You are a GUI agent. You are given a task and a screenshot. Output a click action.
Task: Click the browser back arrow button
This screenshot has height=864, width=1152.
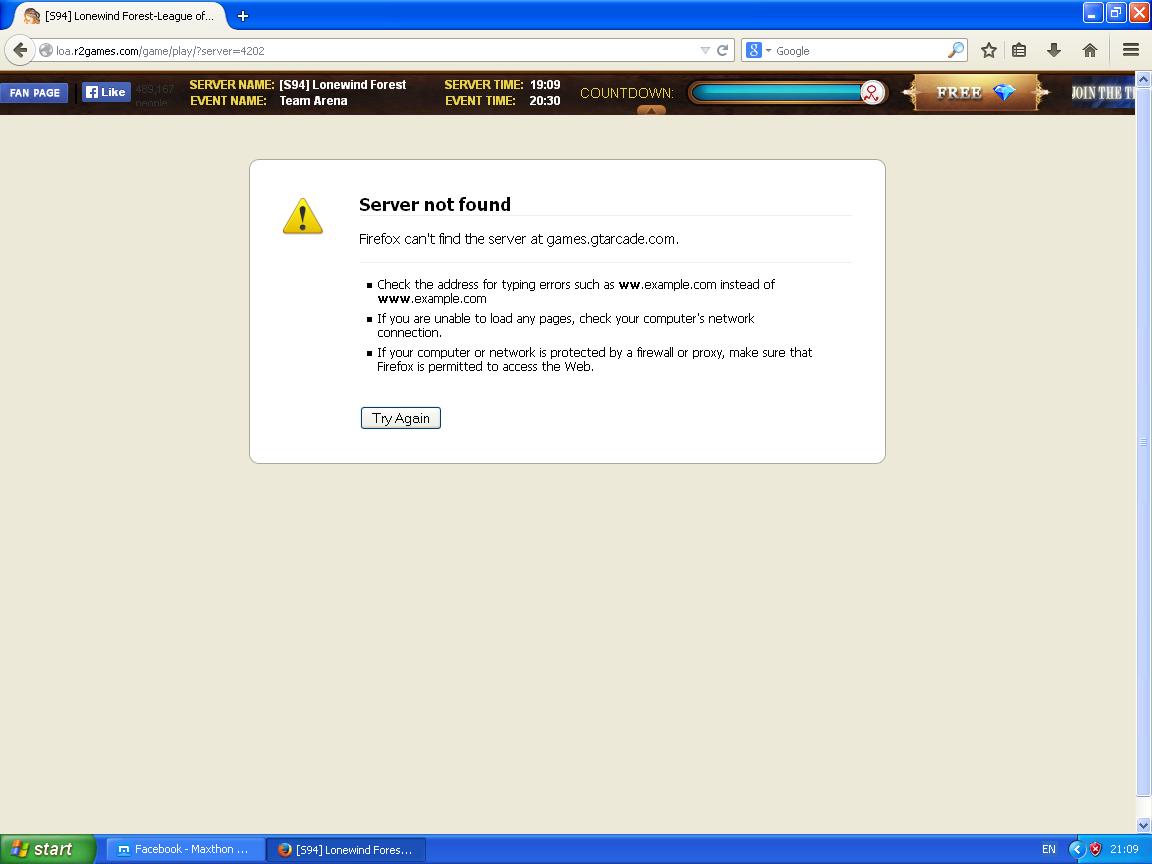coord(20,50)
